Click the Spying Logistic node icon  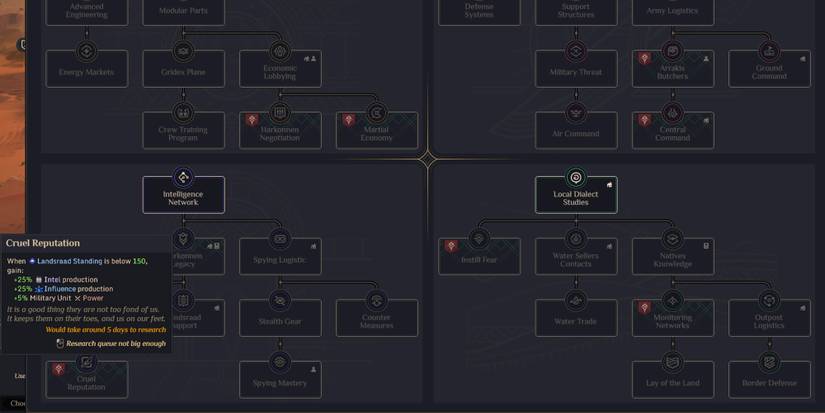pyautogui.click(x=280, y=239)
